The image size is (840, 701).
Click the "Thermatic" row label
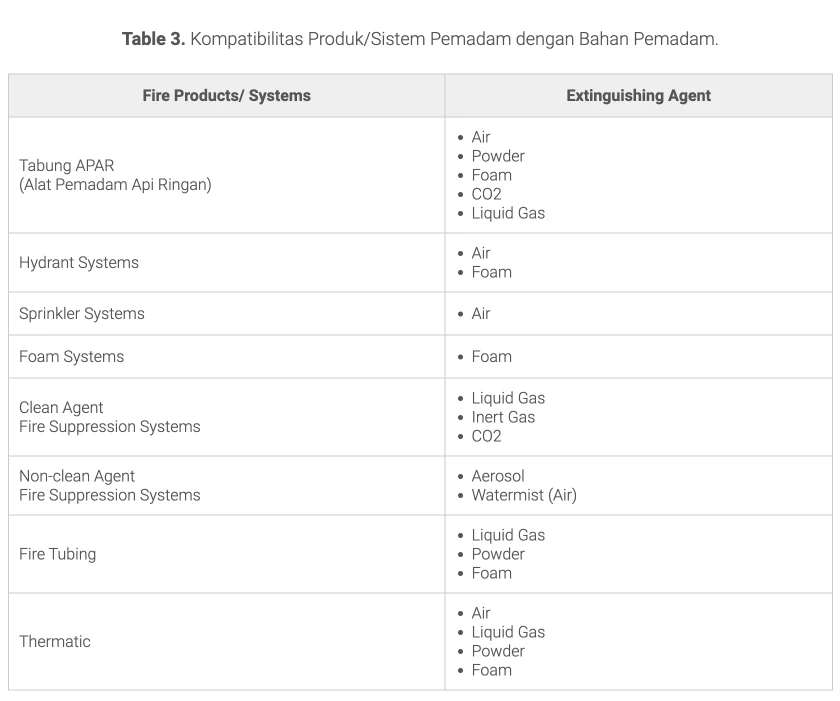55,642
